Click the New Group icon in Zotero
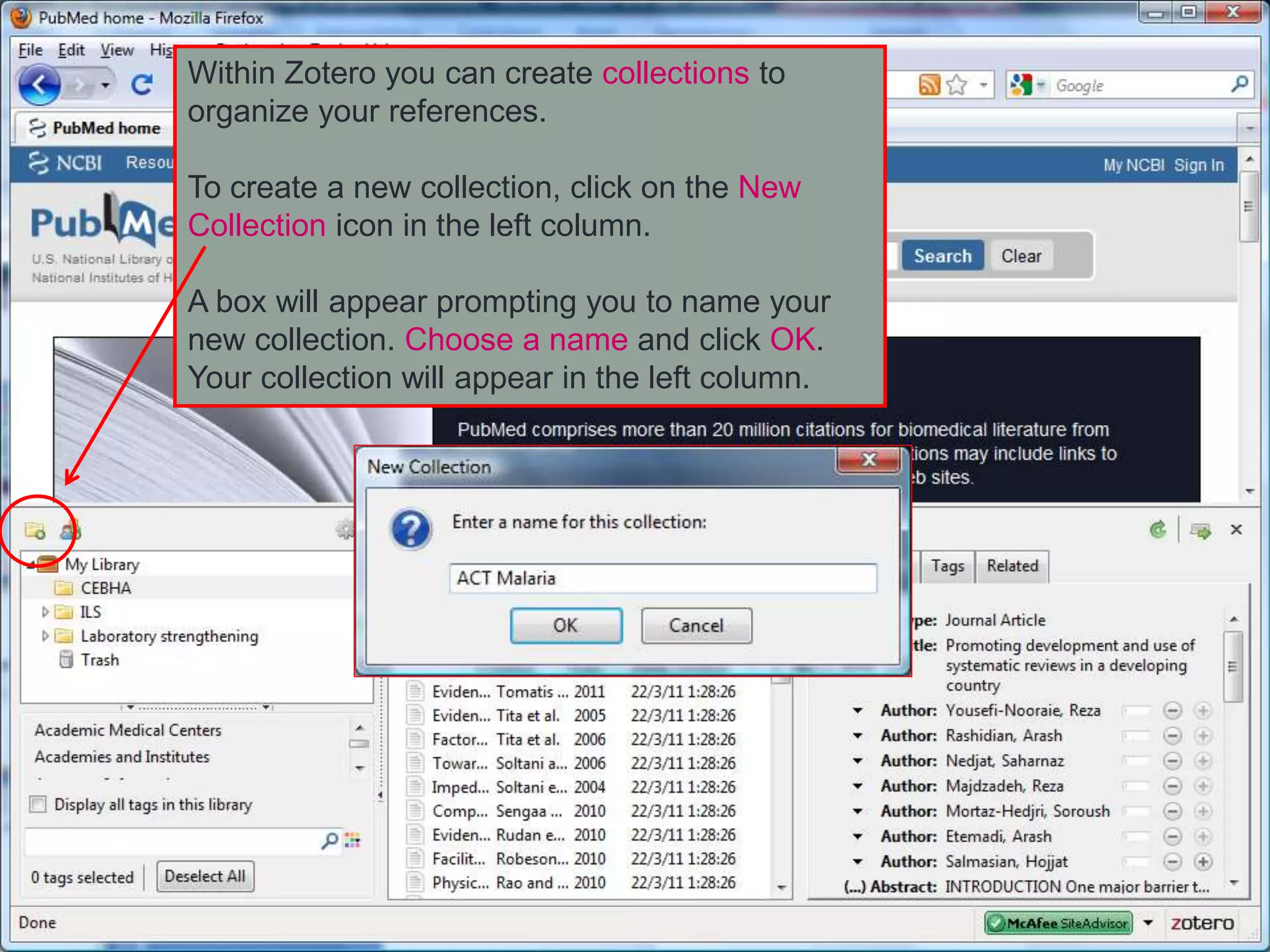1270x952 pixels. pyautogui.click(x=70, y=531)
